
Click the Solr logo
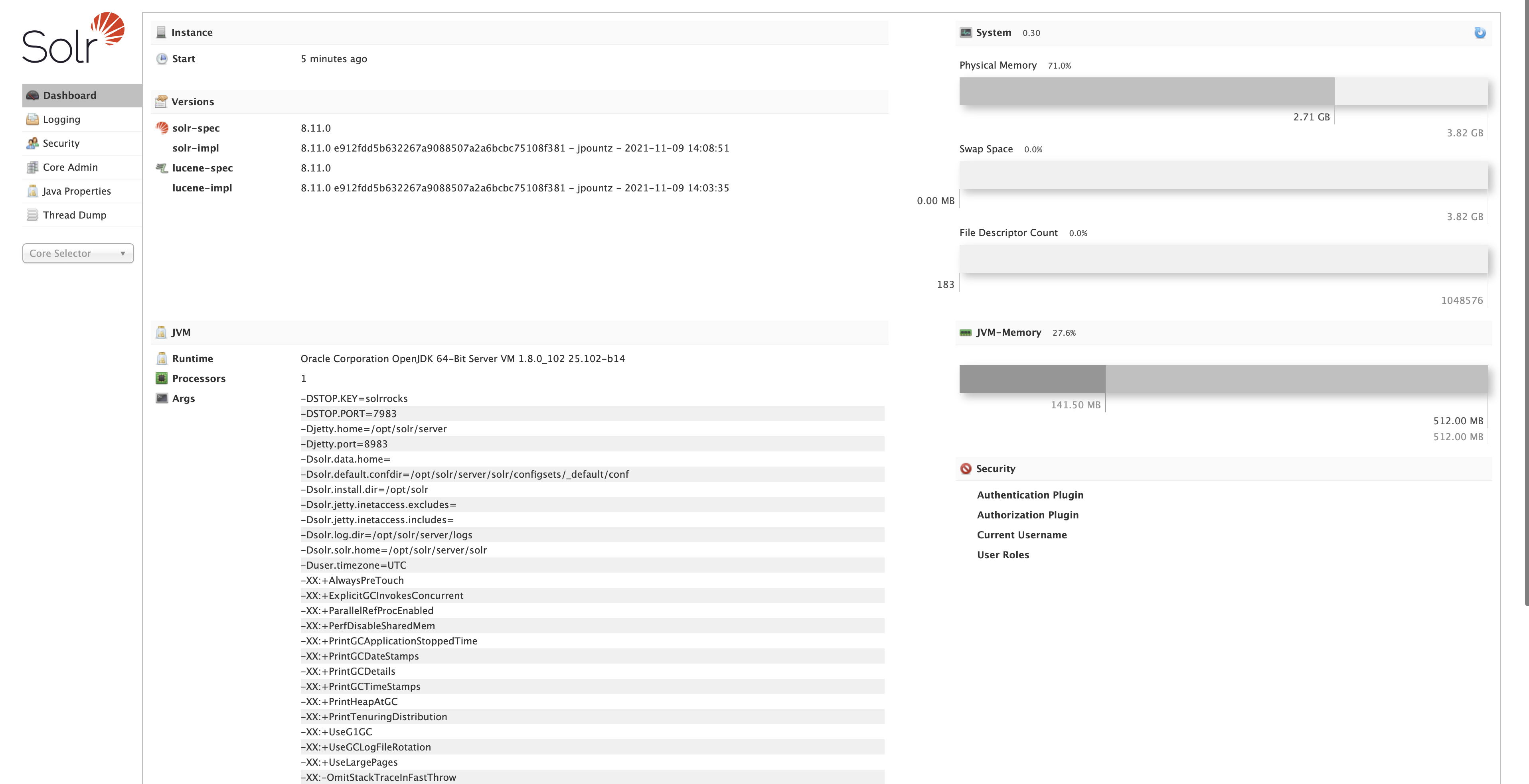point(73,37)
